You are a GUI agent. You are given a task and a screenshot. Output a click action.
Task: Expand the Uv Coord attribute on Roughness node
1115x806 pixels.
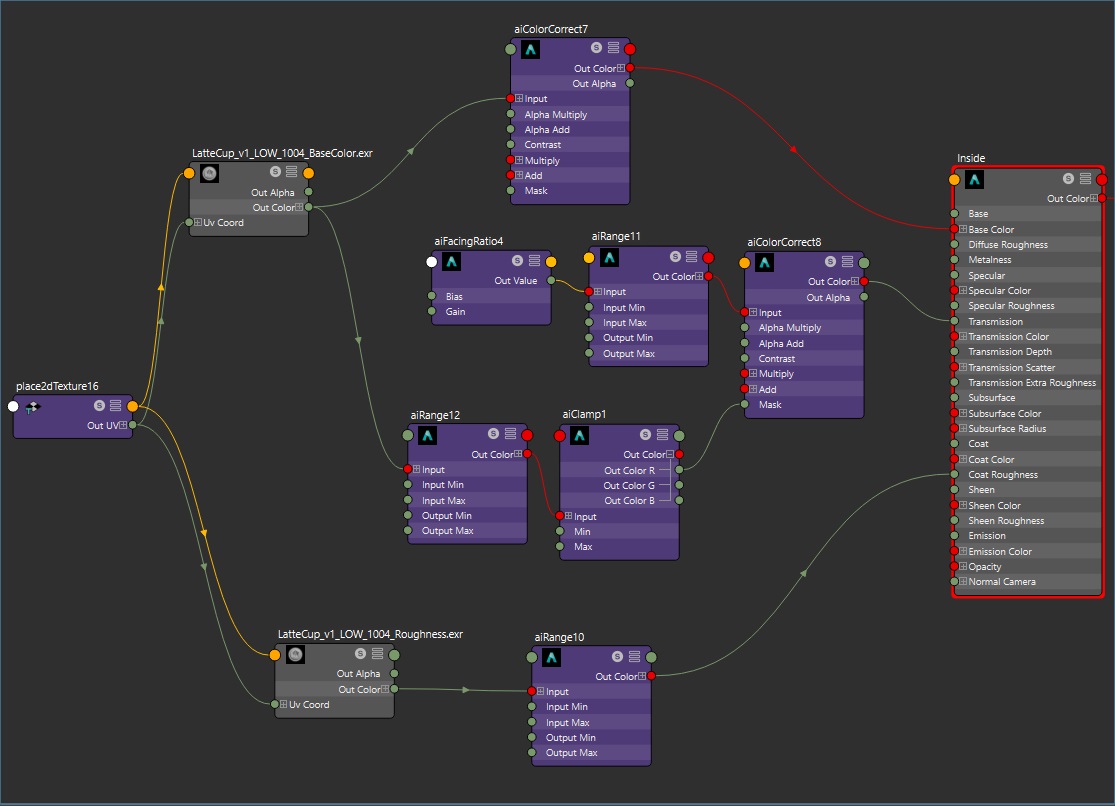(x=283, y=704)
